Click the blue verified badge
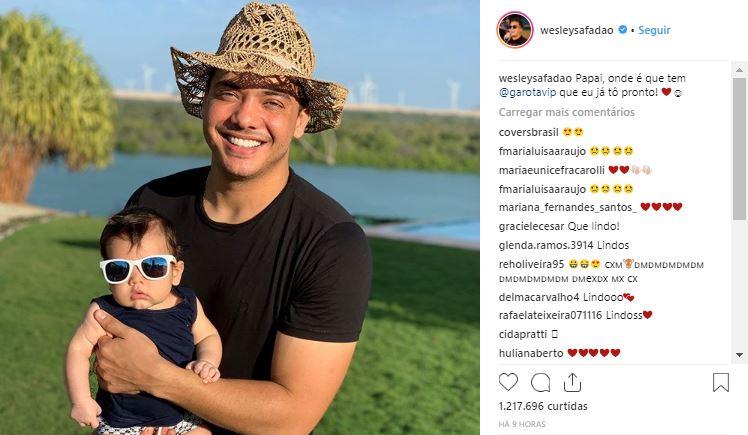Image resolution: width=748 pixels, height=435 pixels. tap(623, 30)
